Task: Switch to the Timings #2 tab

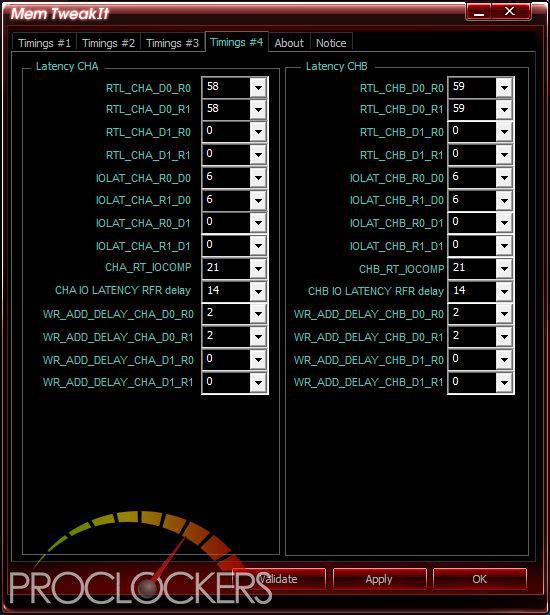Action: 109,43
